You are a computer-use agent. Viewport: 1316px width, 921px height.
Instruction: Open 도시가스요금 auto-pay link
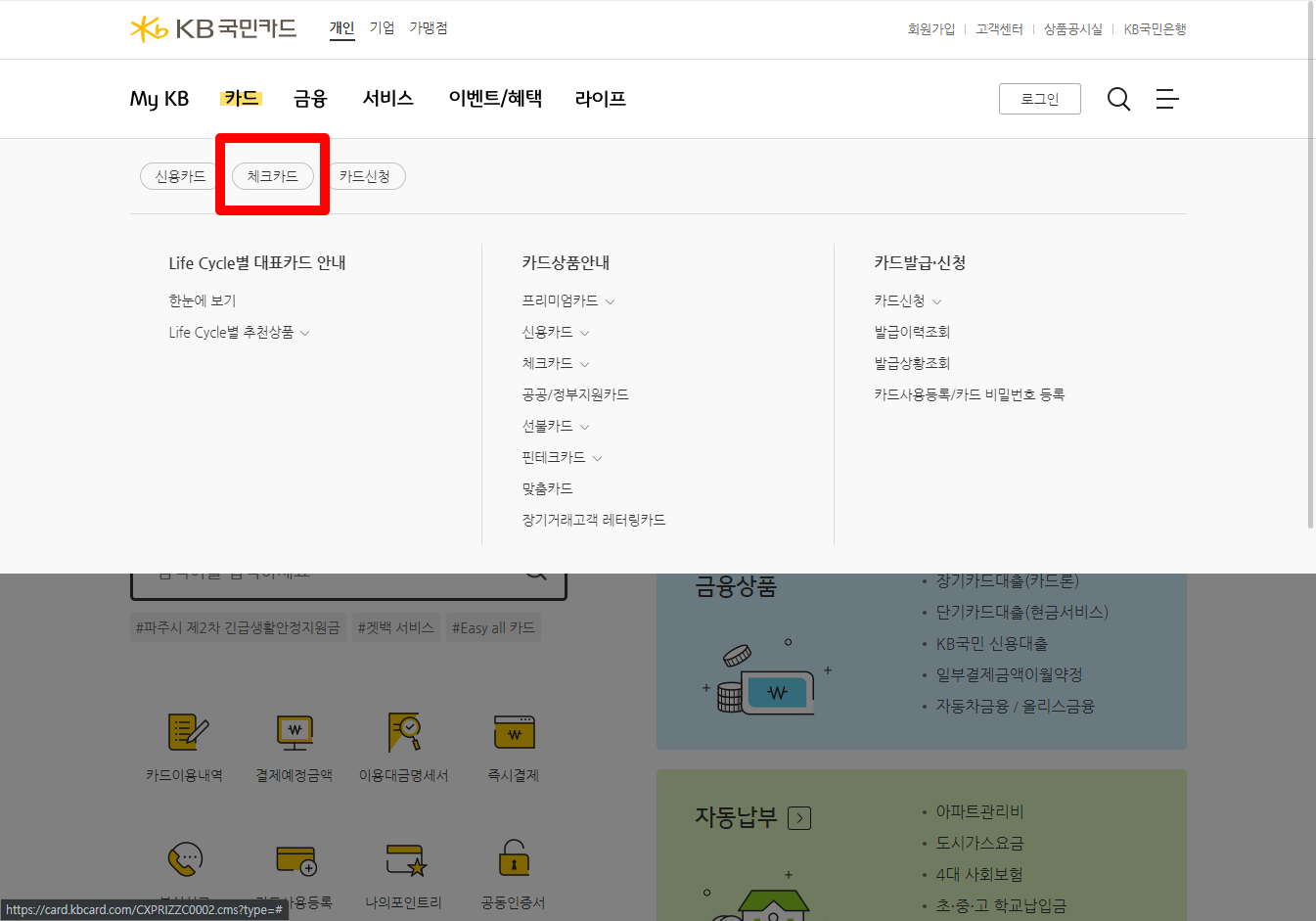pos(979,844)
